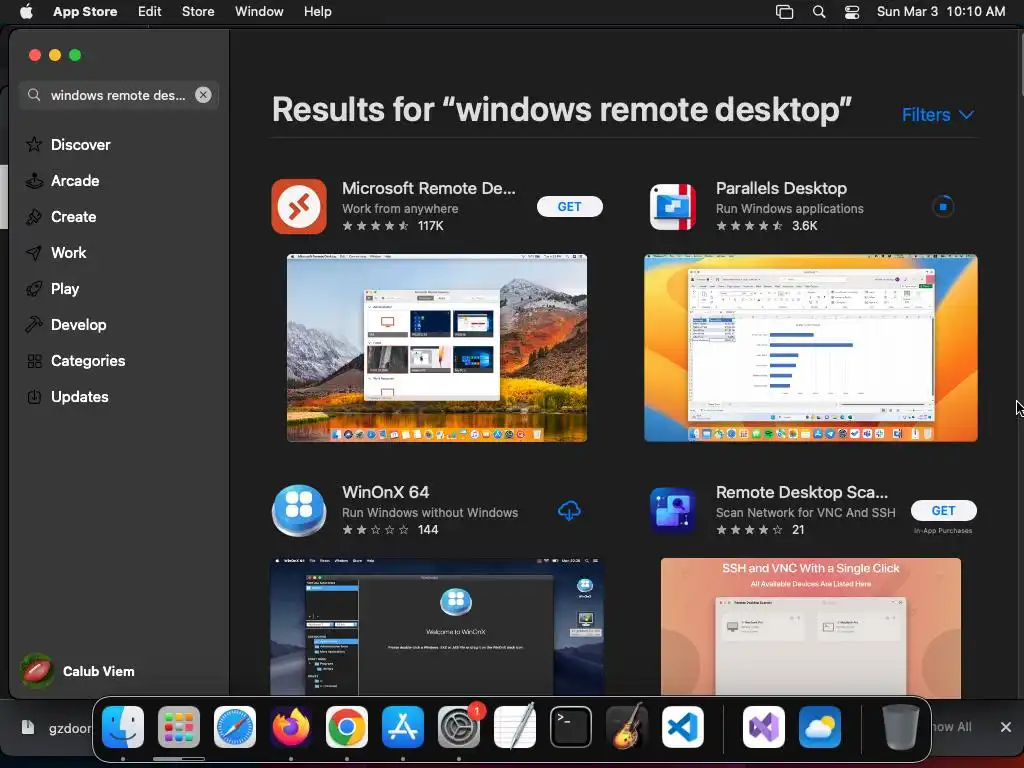Open the Trash from the Dock
Viewport: 1024px width, 768px height.
click(x=901, y=727)
